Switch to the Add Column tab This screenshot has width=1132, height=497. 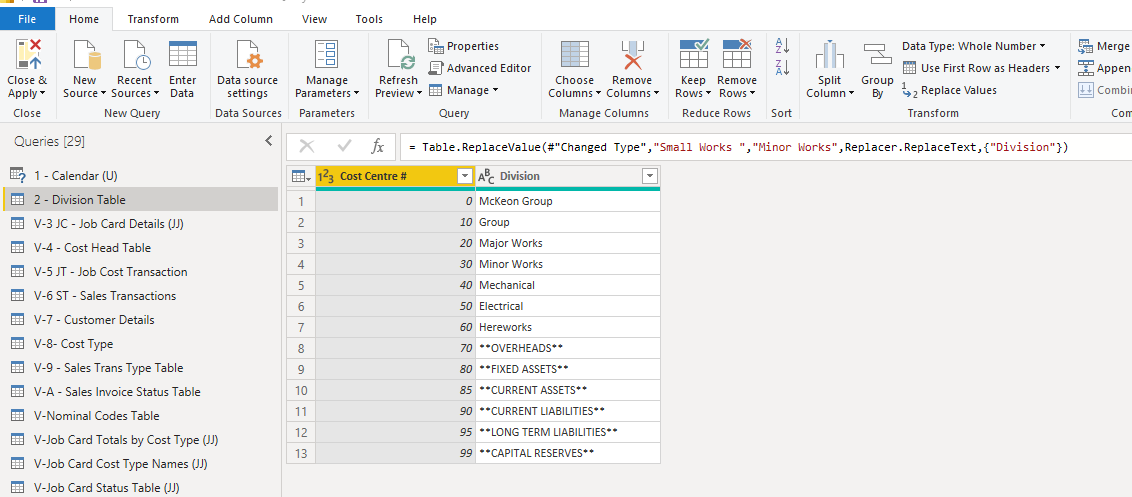(x=241, y=19)
